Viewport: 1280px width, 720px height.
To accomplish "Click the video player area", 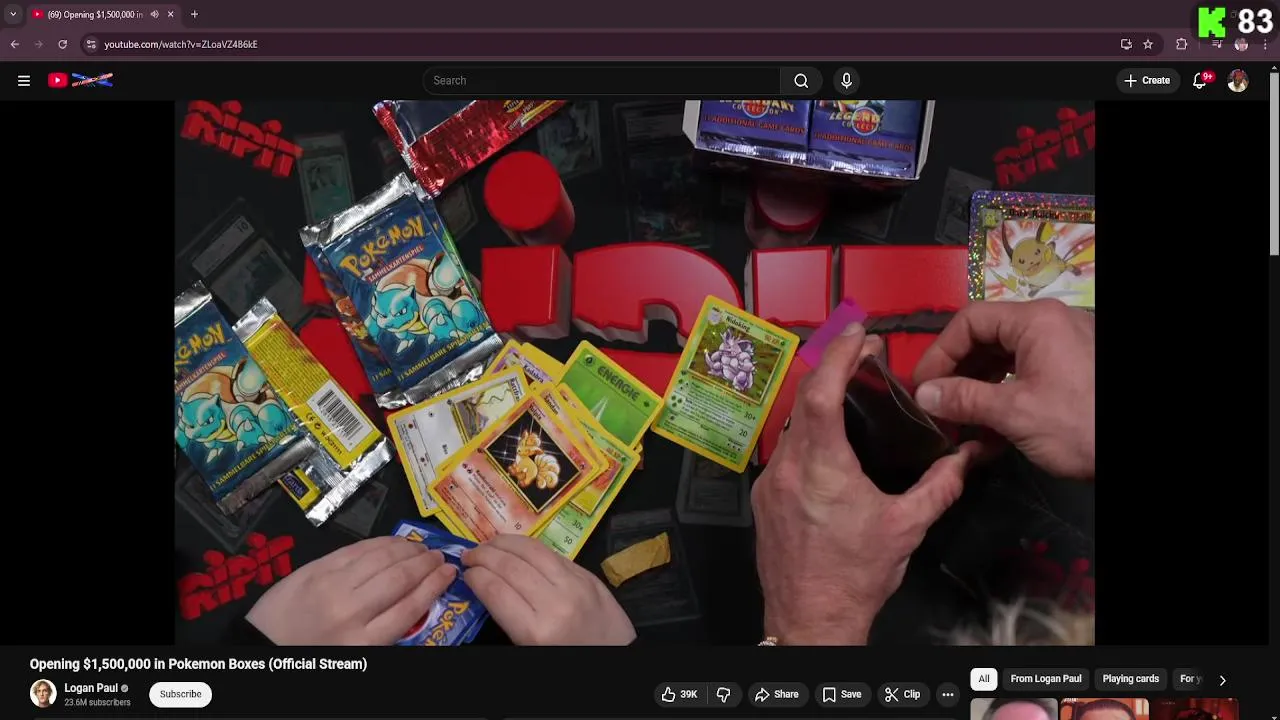I will 635,373.
